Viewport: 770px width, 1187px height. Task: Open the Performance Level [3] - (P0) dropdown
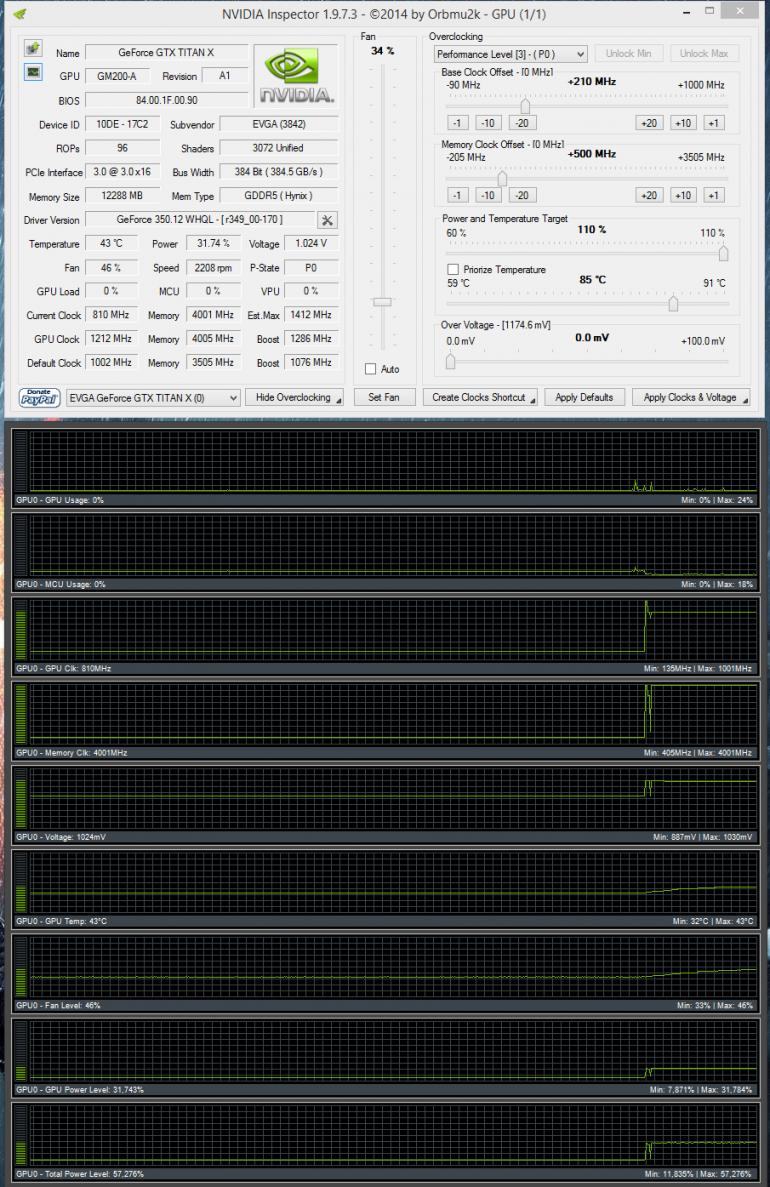510,54
